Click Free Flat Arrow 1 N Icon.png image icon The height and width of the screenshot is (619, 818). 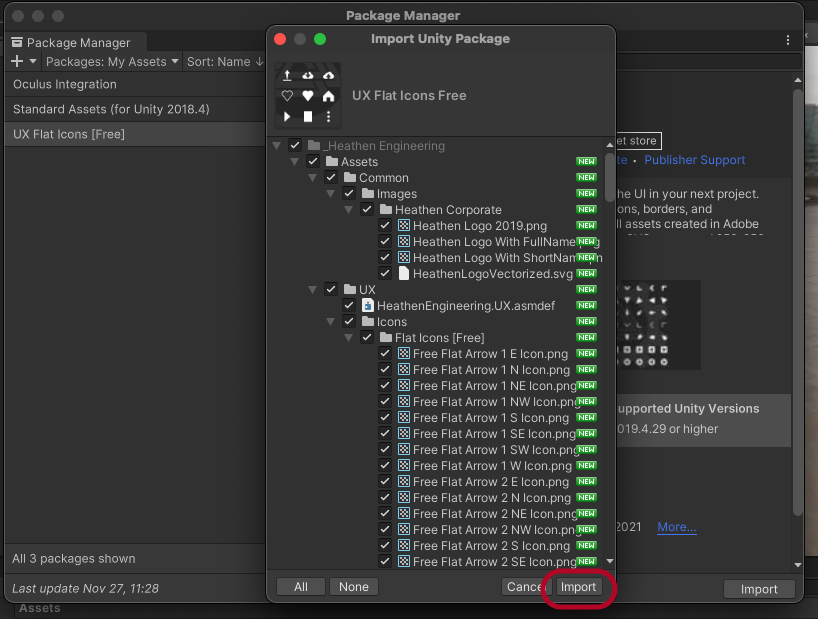(x=404, y=369)
